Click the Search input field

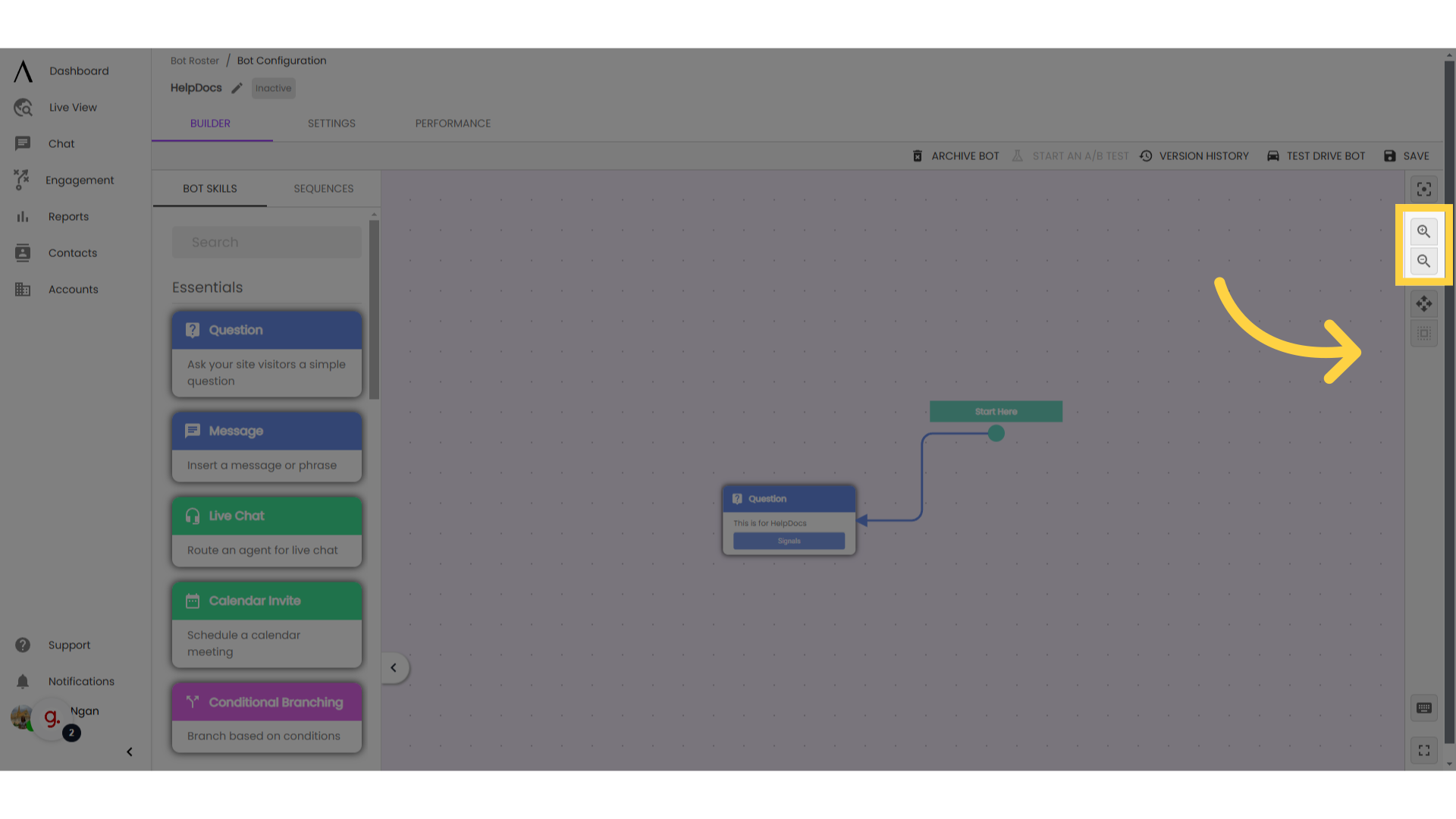pyautogui.click(x=267, y=242)
